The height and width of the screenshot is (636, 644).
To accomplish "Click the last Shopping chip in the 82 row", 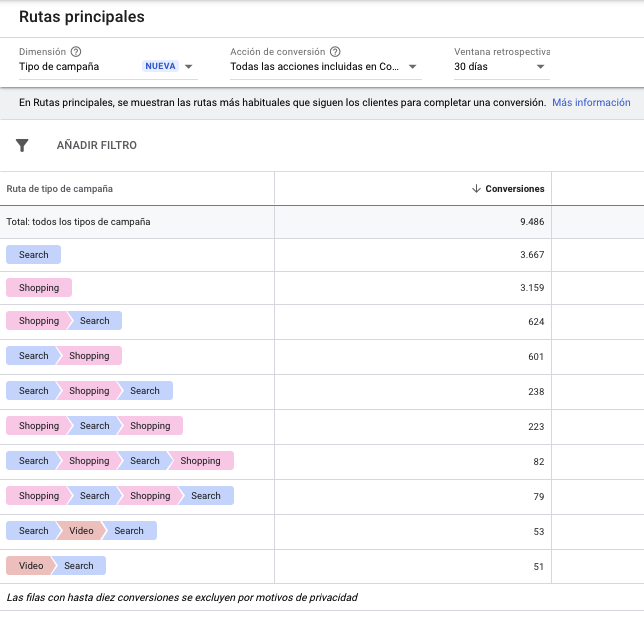I will point(200,461).
